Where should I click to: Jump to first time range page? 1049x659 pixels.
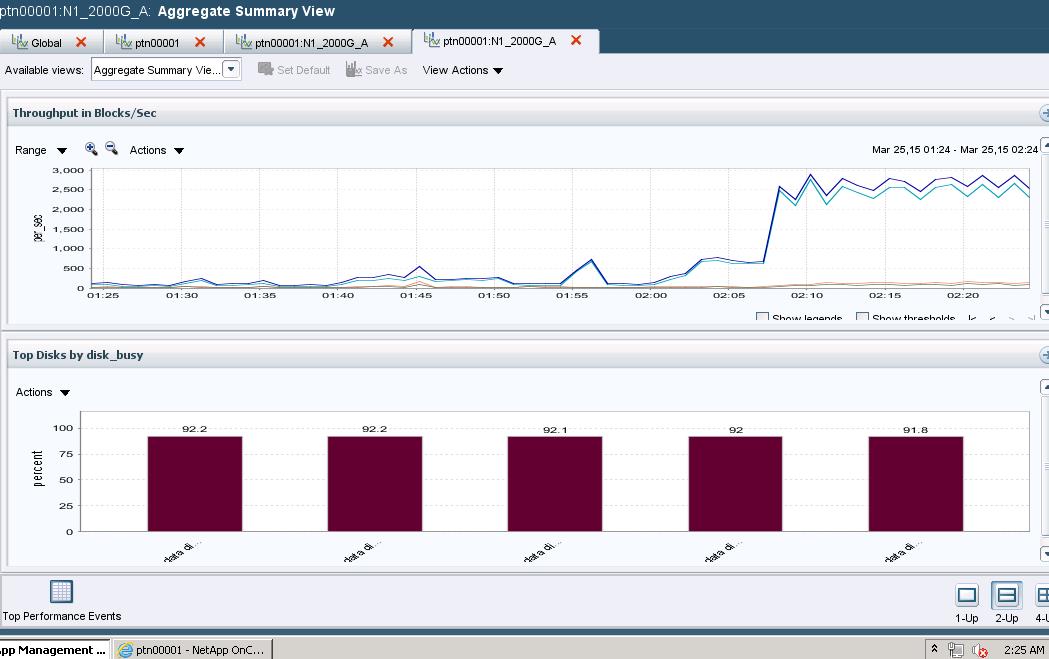973,319
